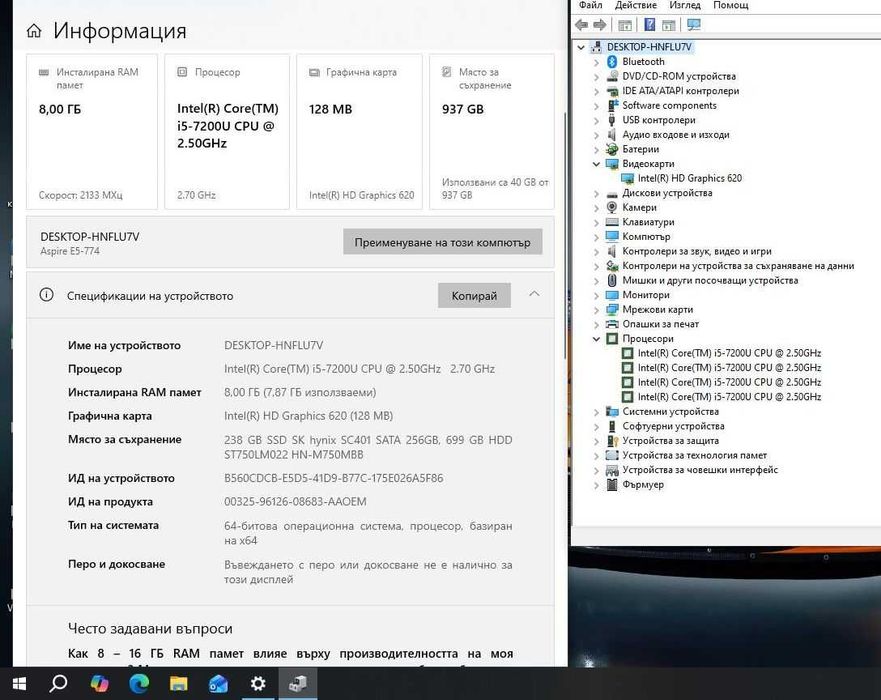Select Устройства за защита item

[670, 440]
